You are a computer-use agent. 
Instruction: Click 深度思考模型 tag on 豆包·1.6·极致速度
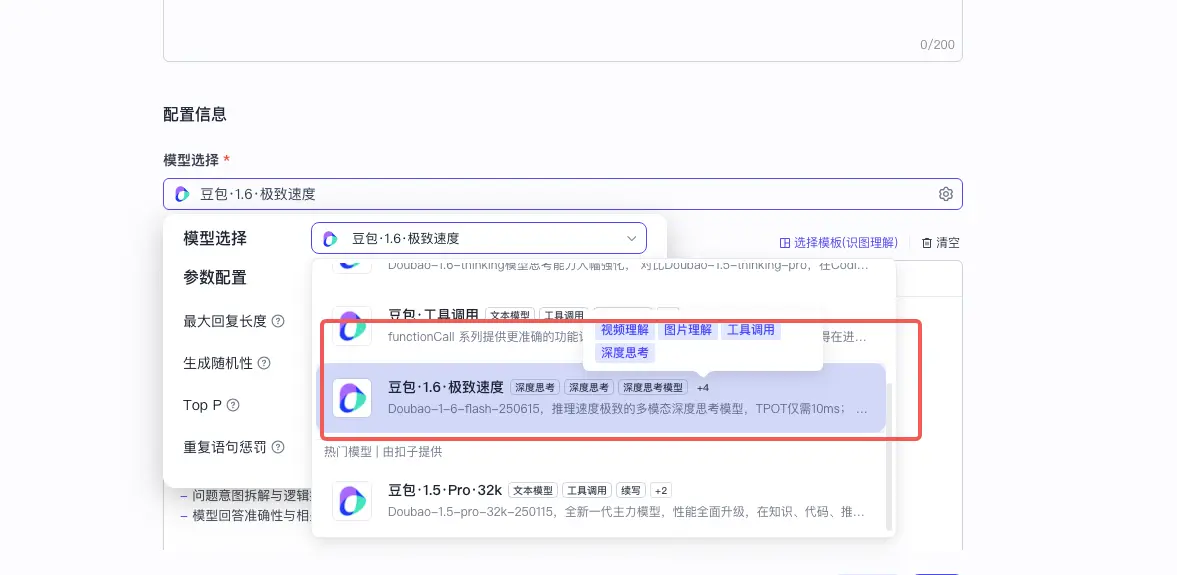click(x=652, y=387)
